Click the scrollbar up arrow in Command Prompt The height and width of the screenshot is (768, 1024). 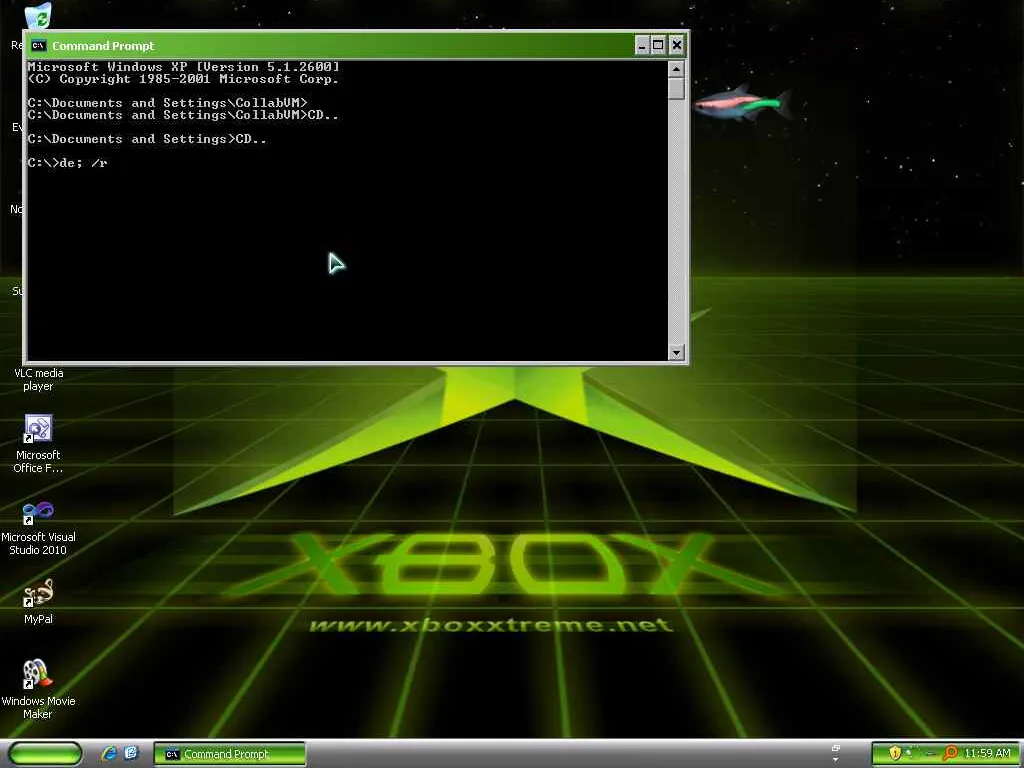coord(676,69)
